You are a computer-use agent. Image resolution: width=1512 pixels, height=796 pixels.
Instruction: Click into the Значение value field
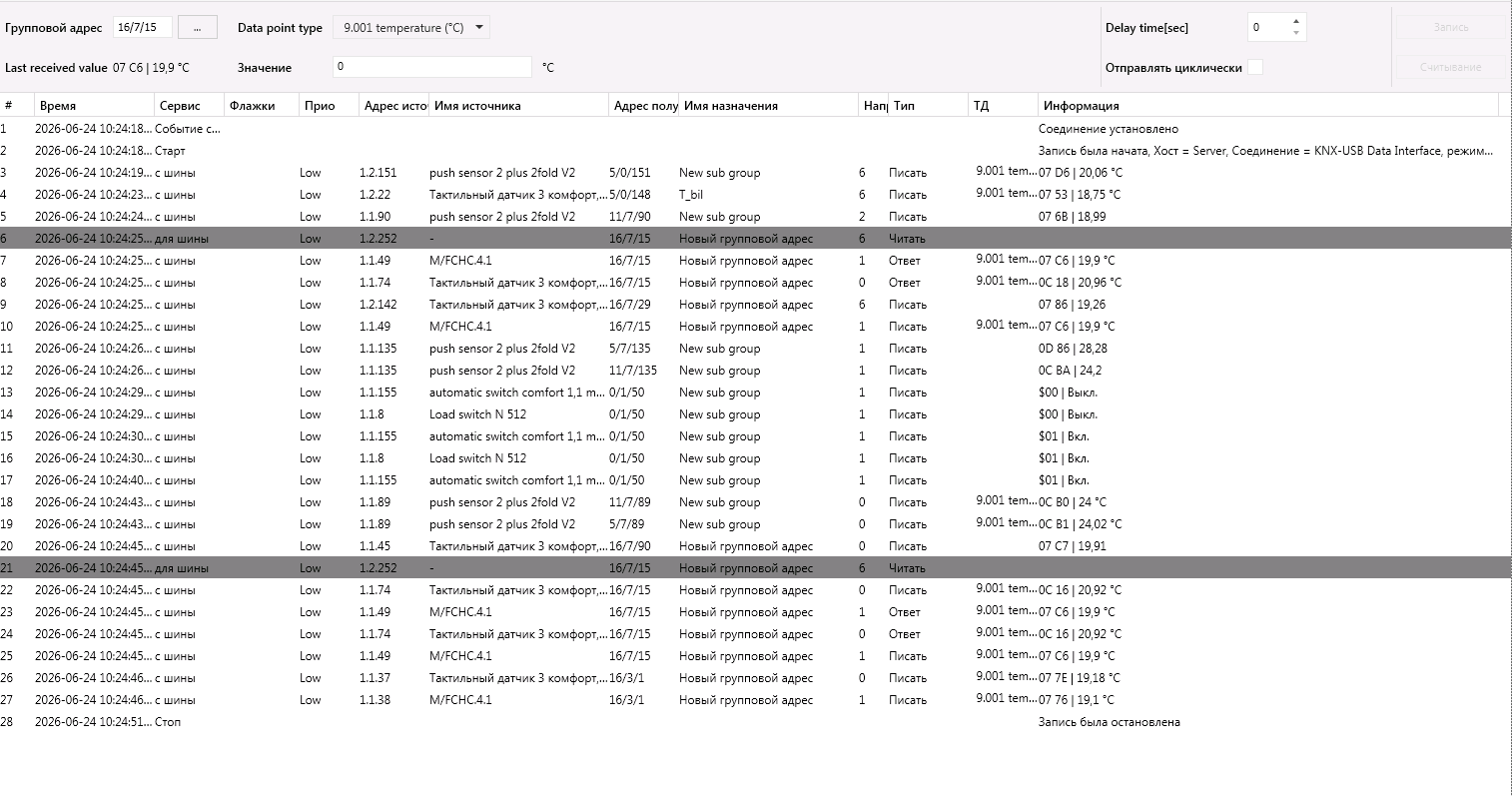pyautogui.click(x=432, y=67)
